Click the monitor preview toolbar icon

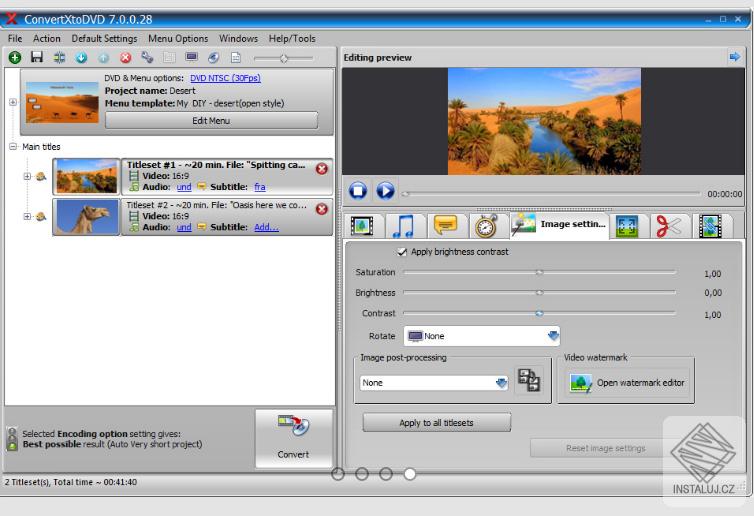pyautogui.click(x=191, y=57)
